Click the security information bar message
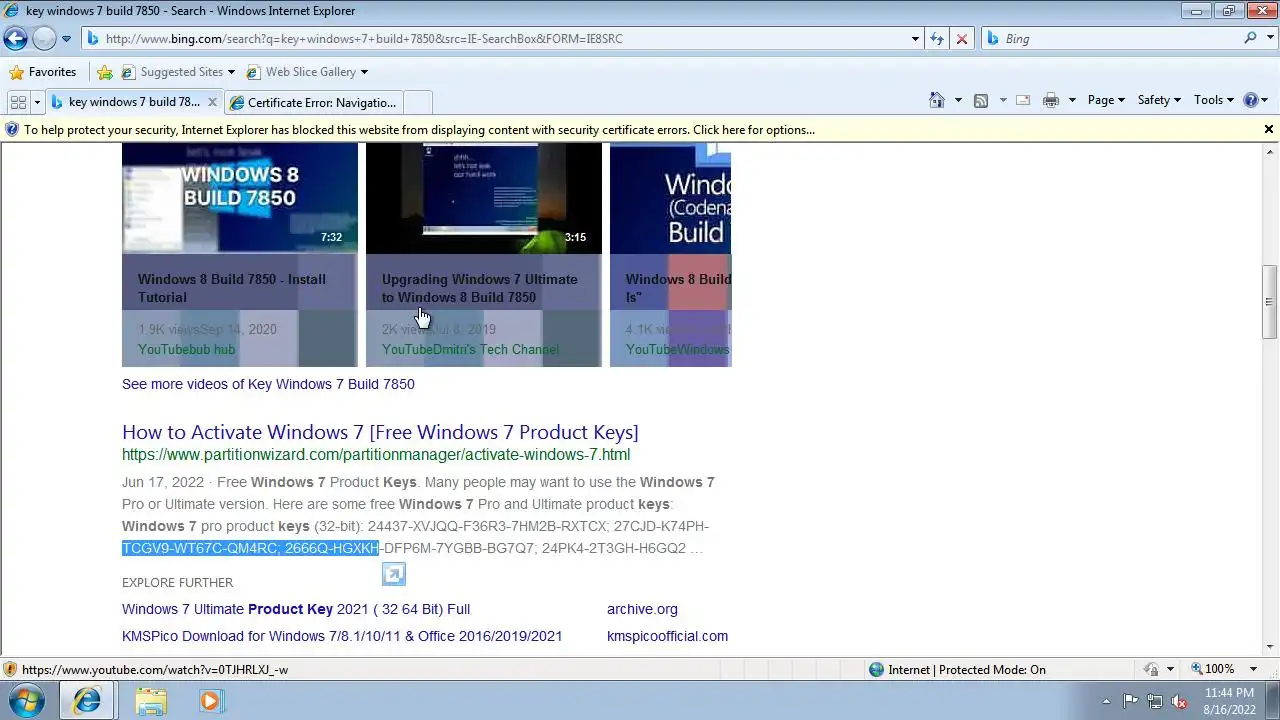The width and height of the screenshot is (1280, 720). pos(419,130)
